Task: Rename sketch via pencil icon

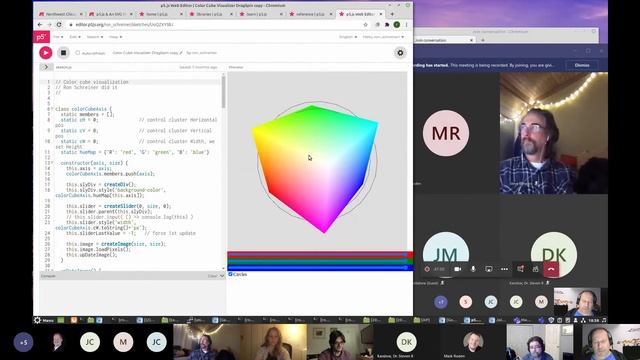Action: [x=181, y=53]
